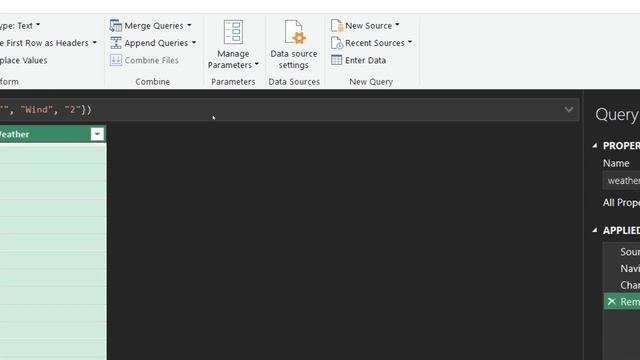Viewport: 640px width, 360px height.
Task: Click the first row cell of Weather column
Action: 53,154
